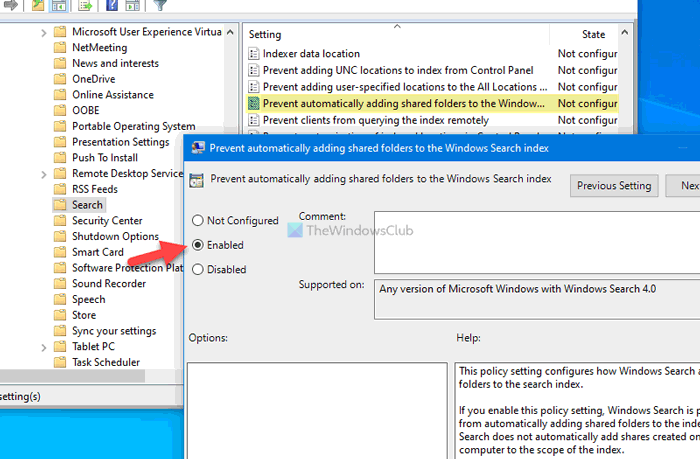Click the policy setting icon beside dialog heading

pos(196,180)
